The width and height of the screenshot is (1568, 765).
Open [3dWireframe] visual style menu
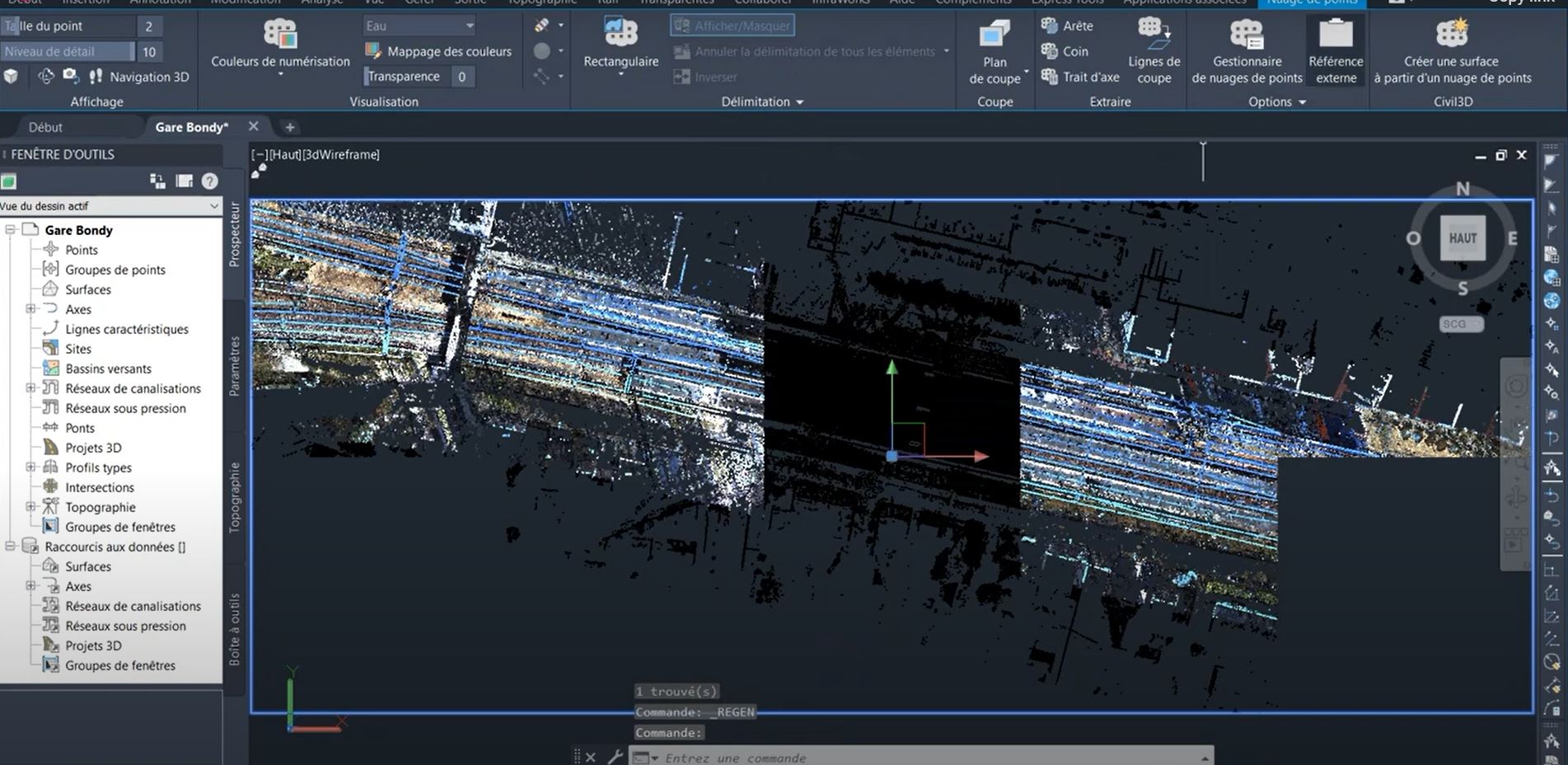coord(341,154)
